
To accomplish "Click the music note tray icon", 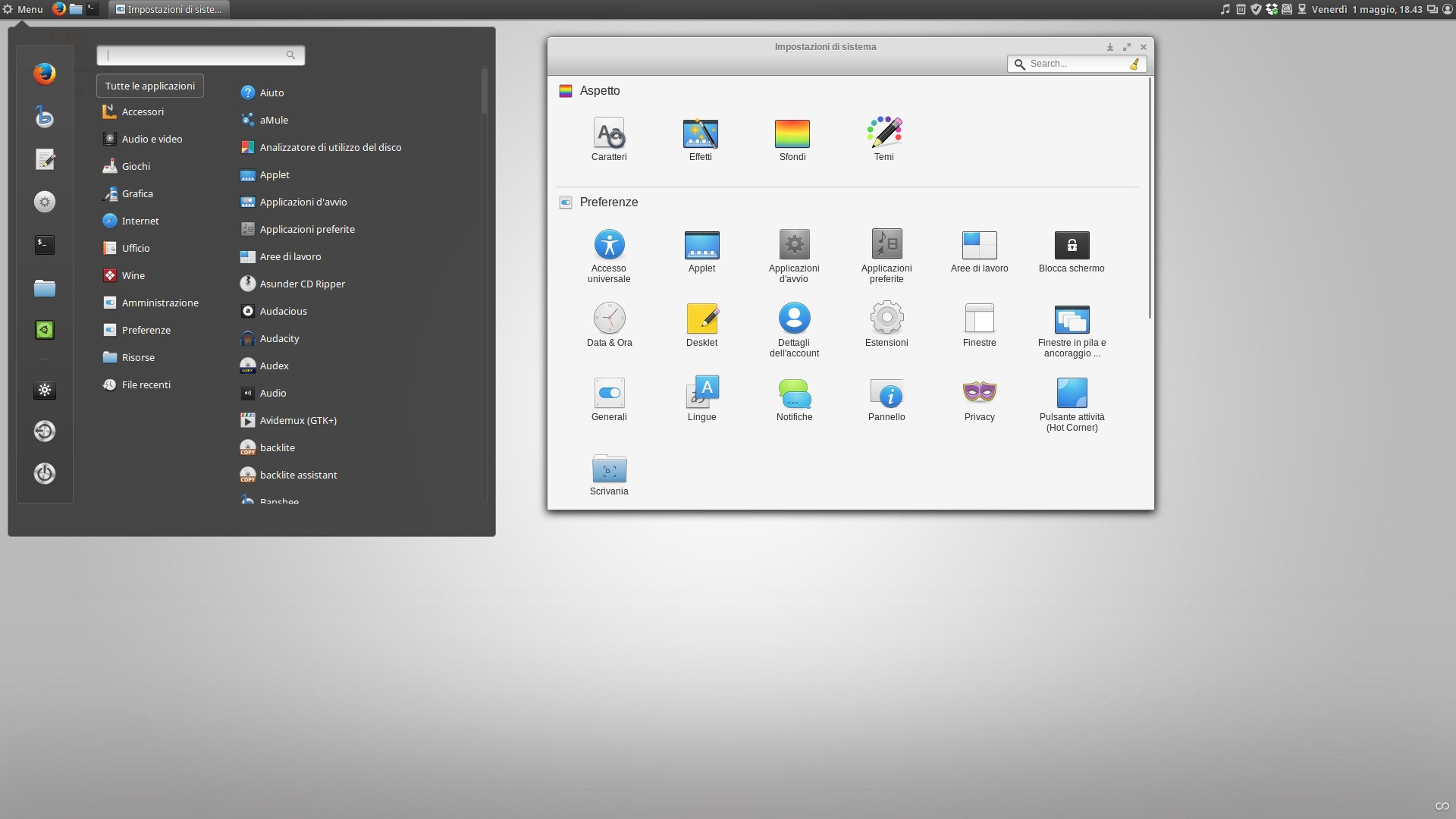I will (1225, 9).
